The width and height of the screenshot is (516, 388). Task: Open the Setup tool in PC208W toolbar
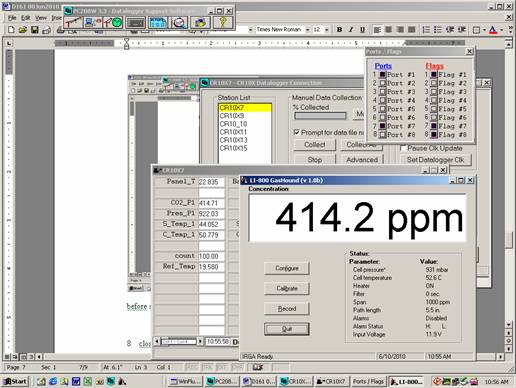[x=73, y=22]
